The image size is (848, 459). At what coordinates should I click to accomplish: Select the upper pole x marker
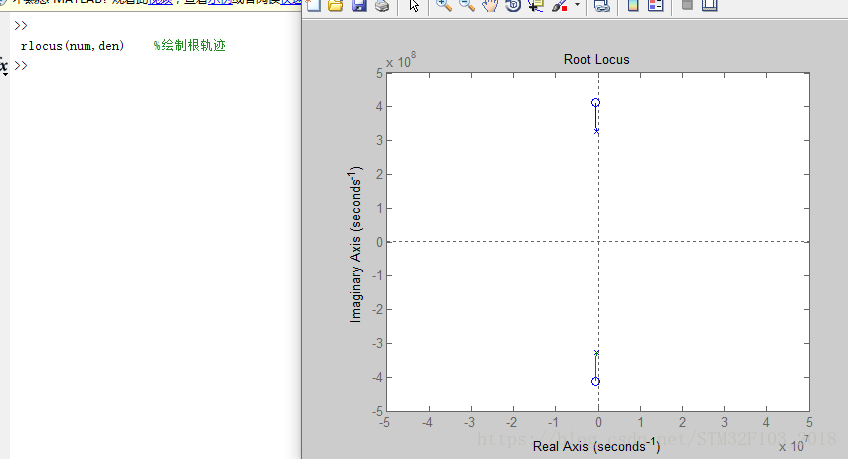click(597, 131)
